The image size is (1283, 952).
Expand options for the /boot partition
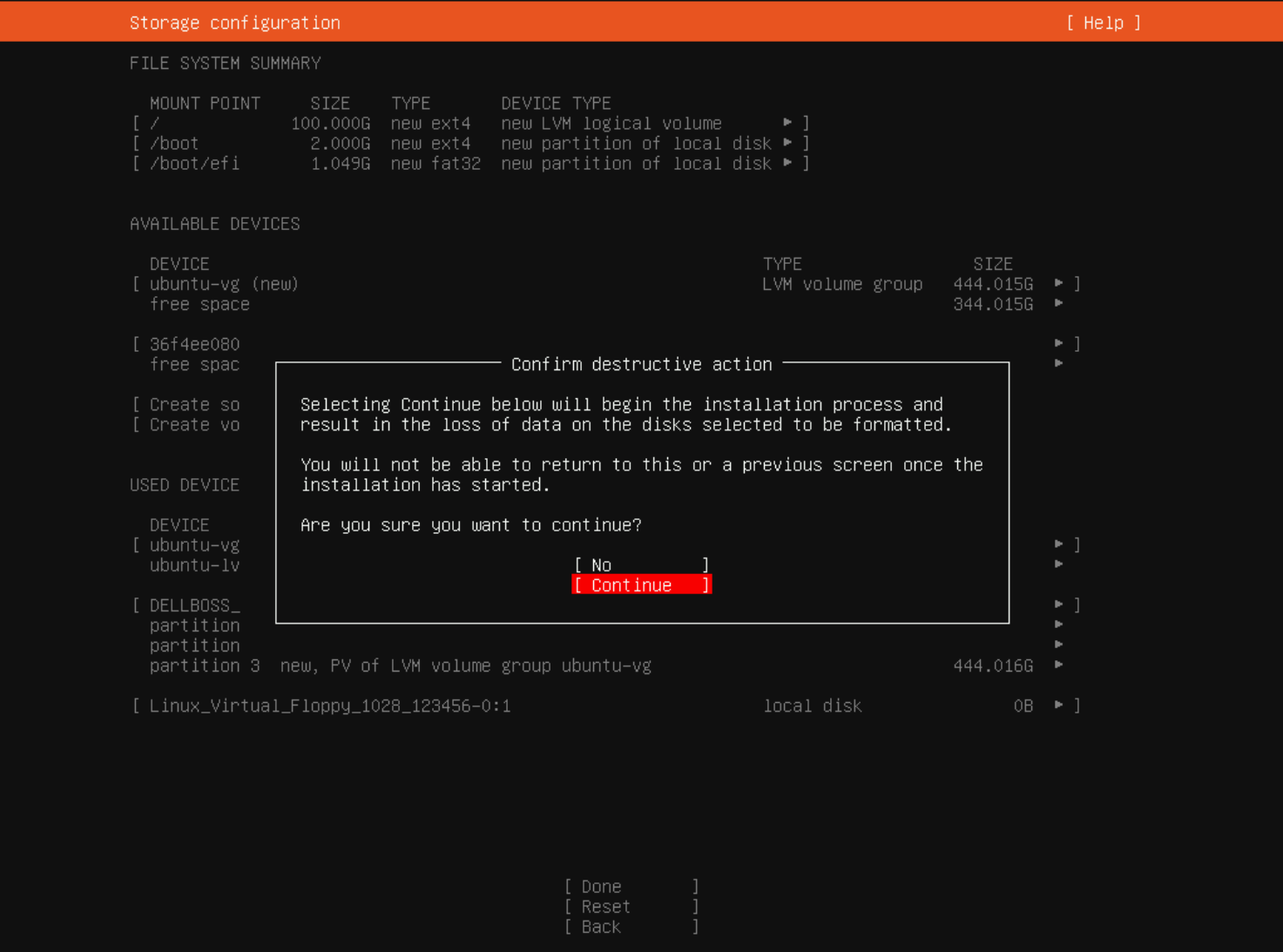click(x=788, y=143)
